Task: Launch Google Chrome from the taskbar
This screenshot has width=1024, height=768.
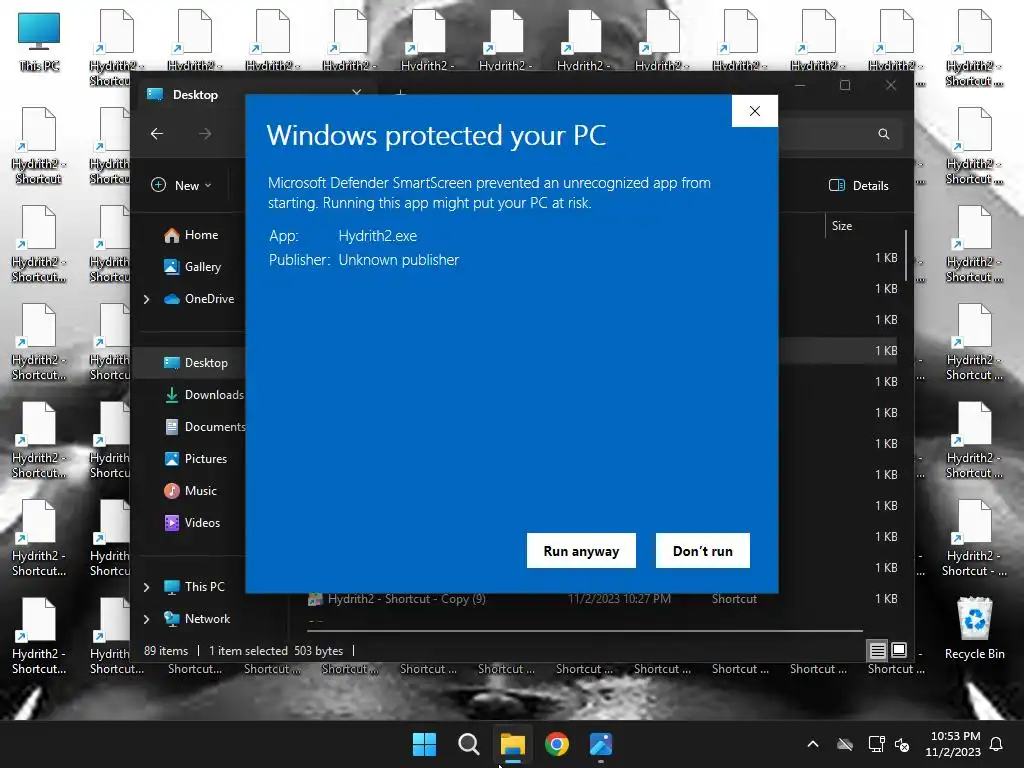Action: pos(556,744)
